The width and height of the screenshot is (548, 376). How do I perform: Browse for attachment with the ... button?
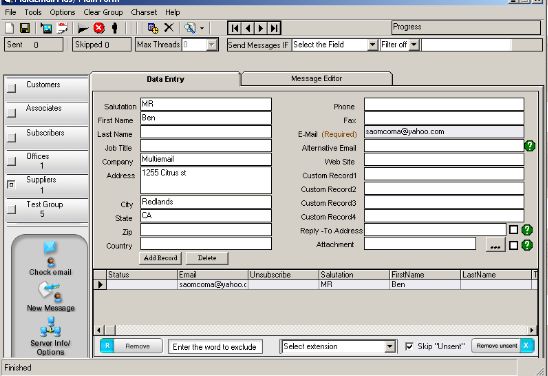tap(495, 245)
